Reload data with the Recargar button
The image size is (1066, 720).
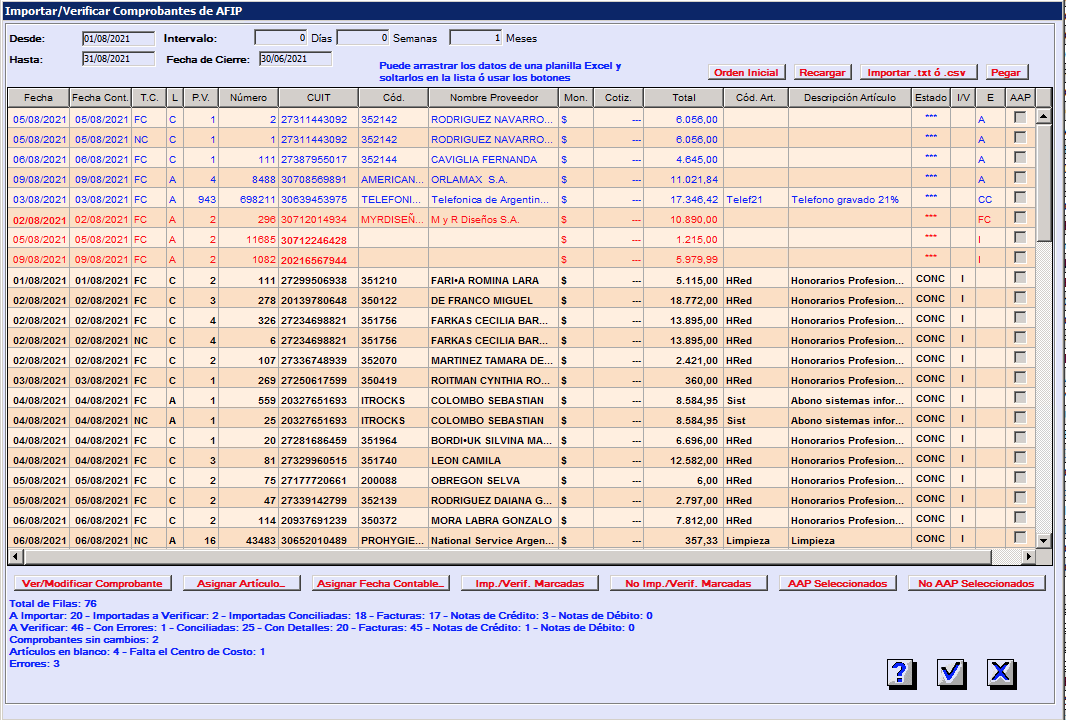pos(822,73)
